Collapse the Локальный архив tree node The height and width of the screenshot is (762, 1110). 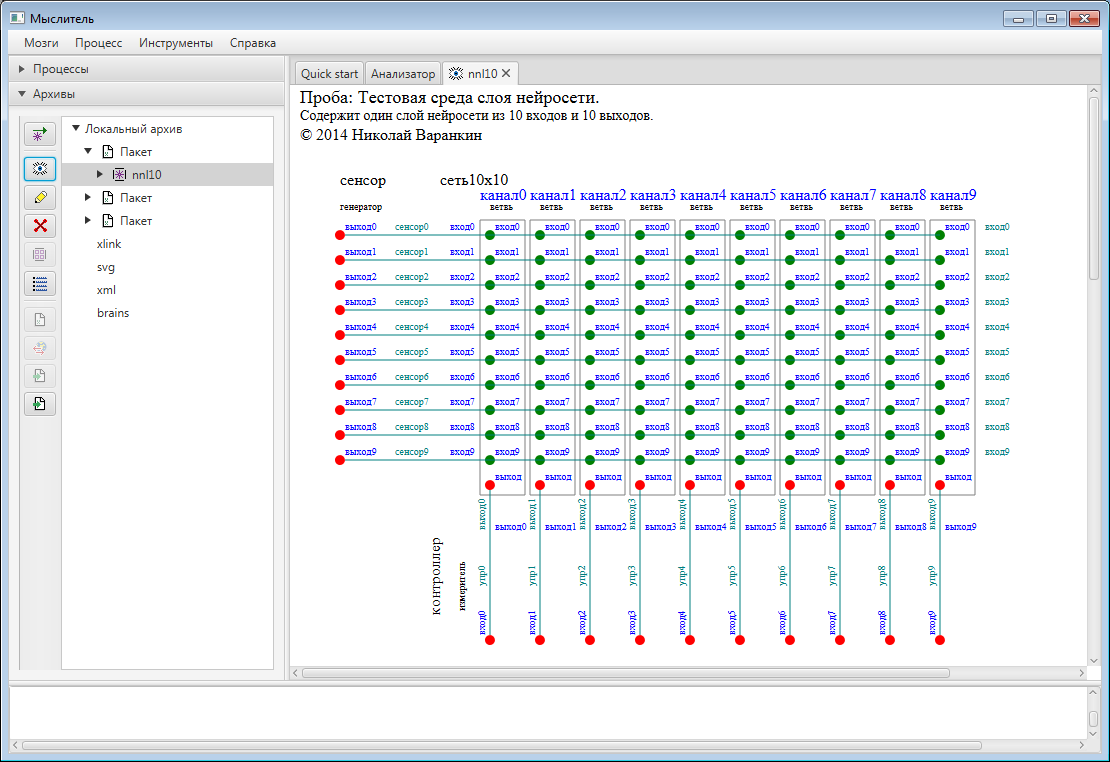point(76,129)
